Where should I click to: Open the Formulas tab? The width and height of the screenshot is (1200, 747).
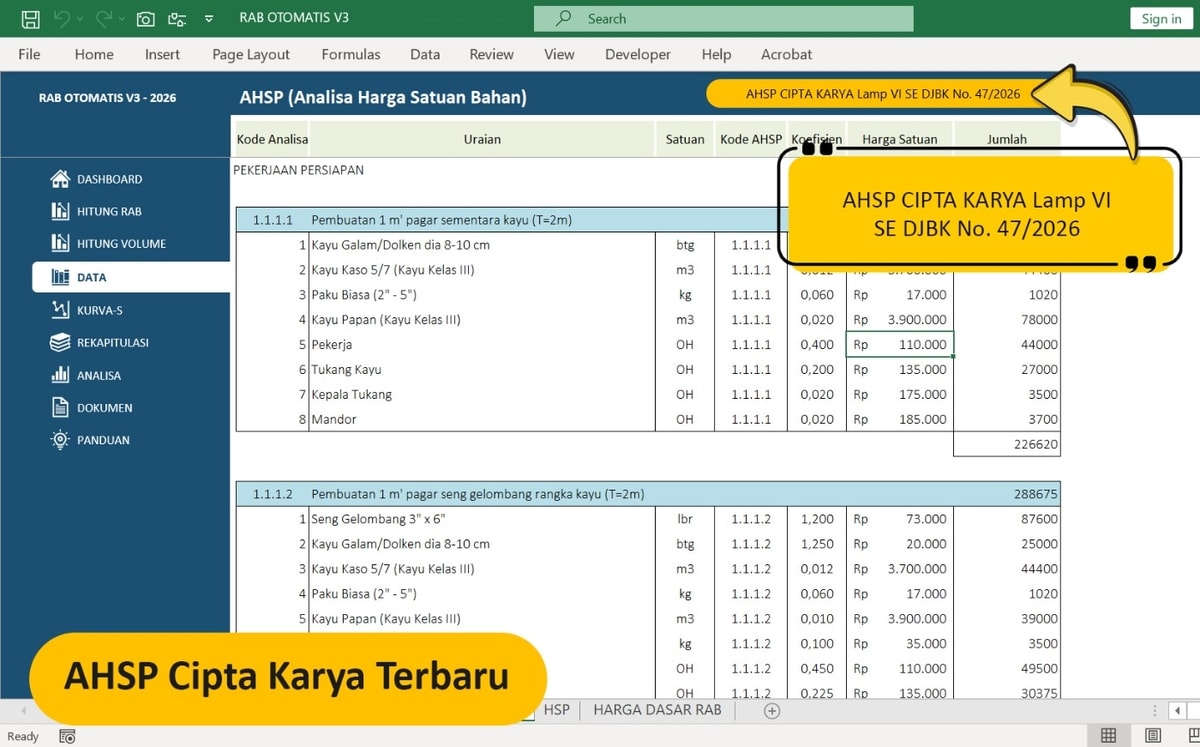(x=350, y=54)
